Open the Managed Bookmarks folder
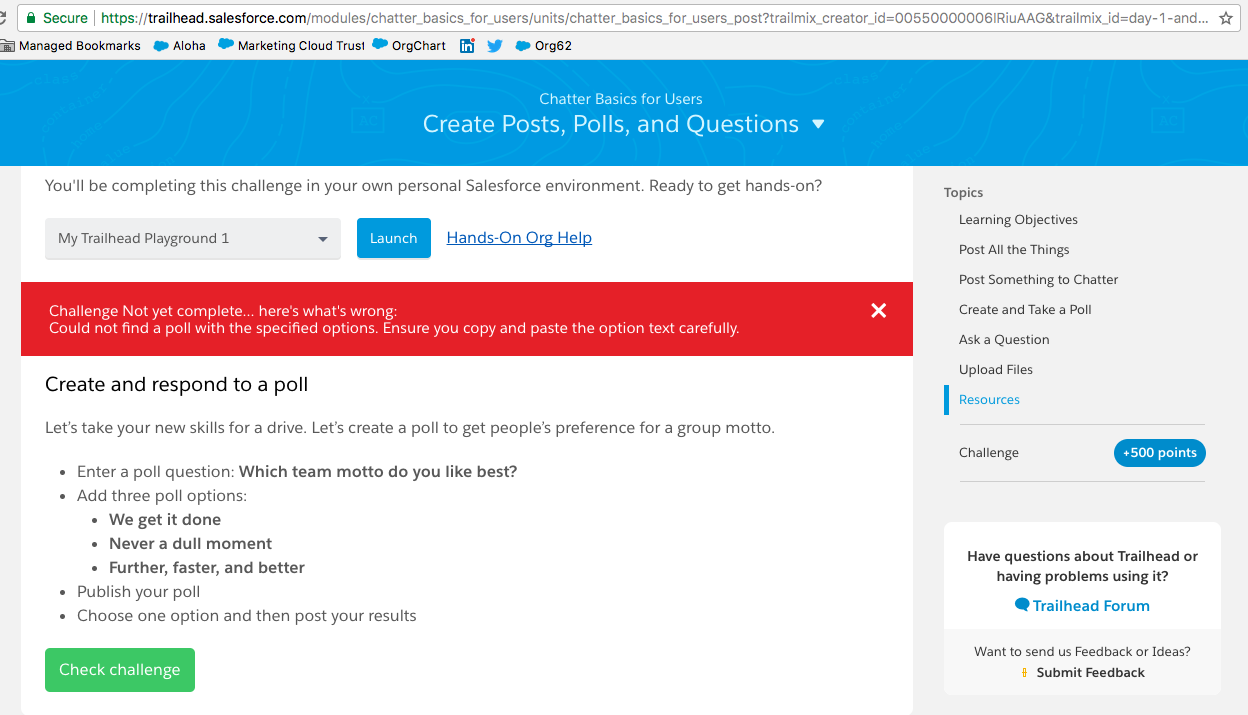Screen dimensions: 1248x715 (71, 45)
